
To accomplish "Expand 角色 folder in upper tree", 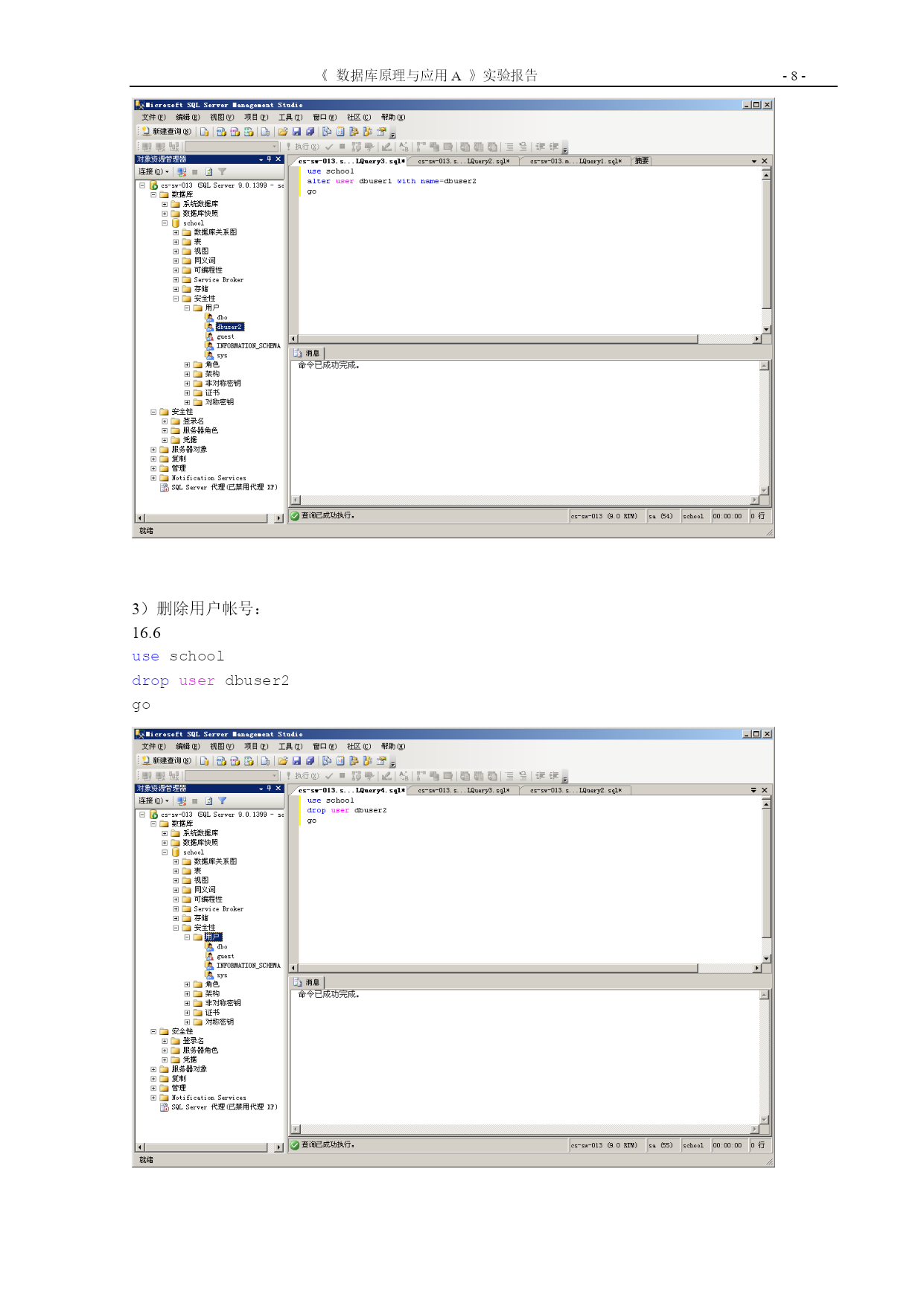I will tap(187, 365).
